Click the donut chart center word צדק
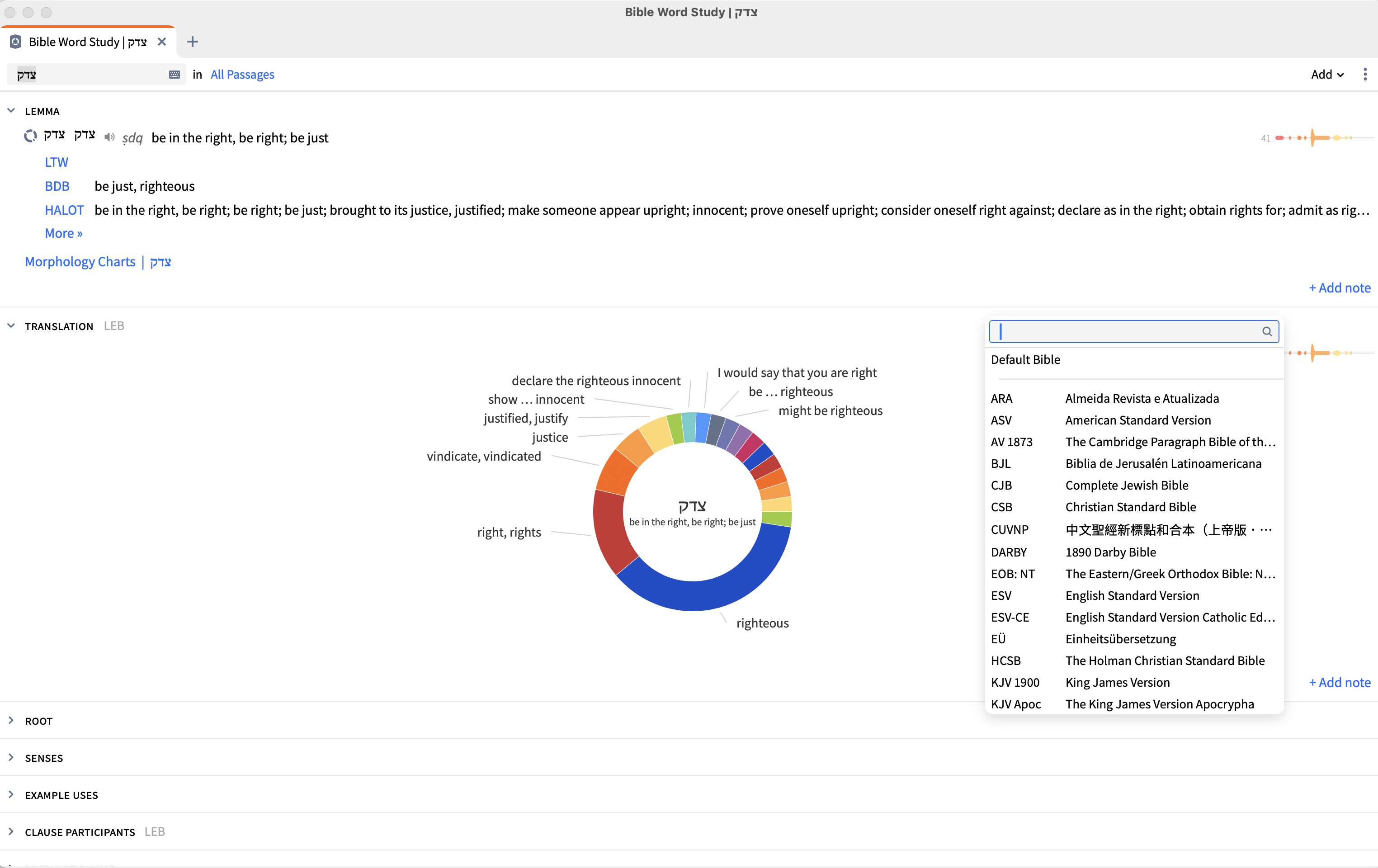 point(693,506)
